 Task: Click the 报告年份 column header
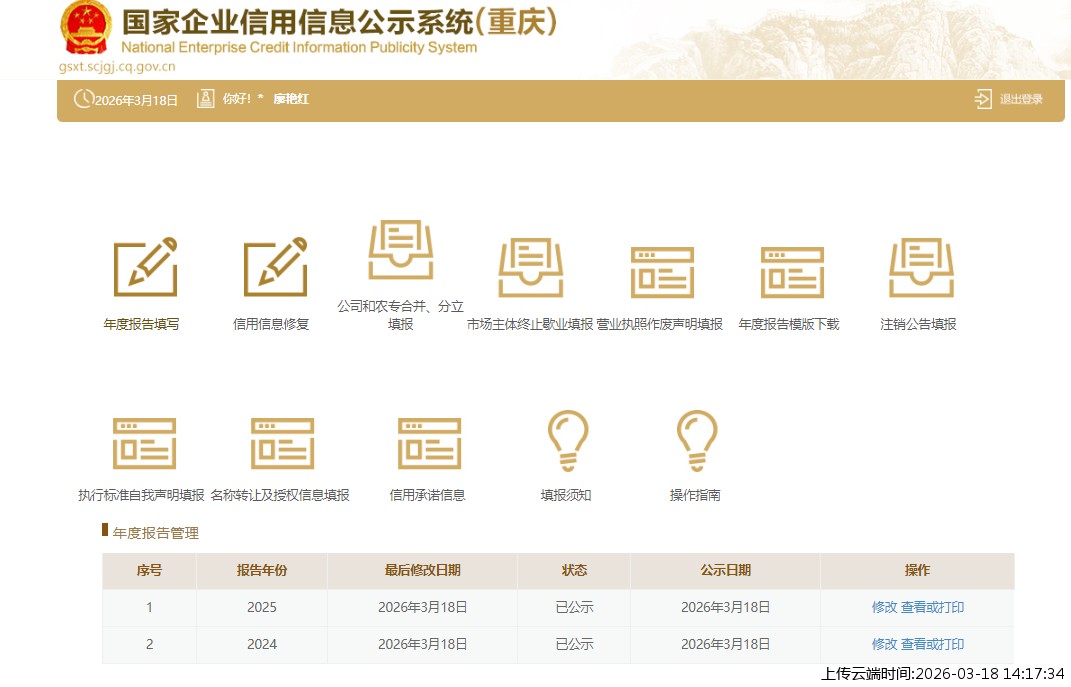(x=261, y=570)
